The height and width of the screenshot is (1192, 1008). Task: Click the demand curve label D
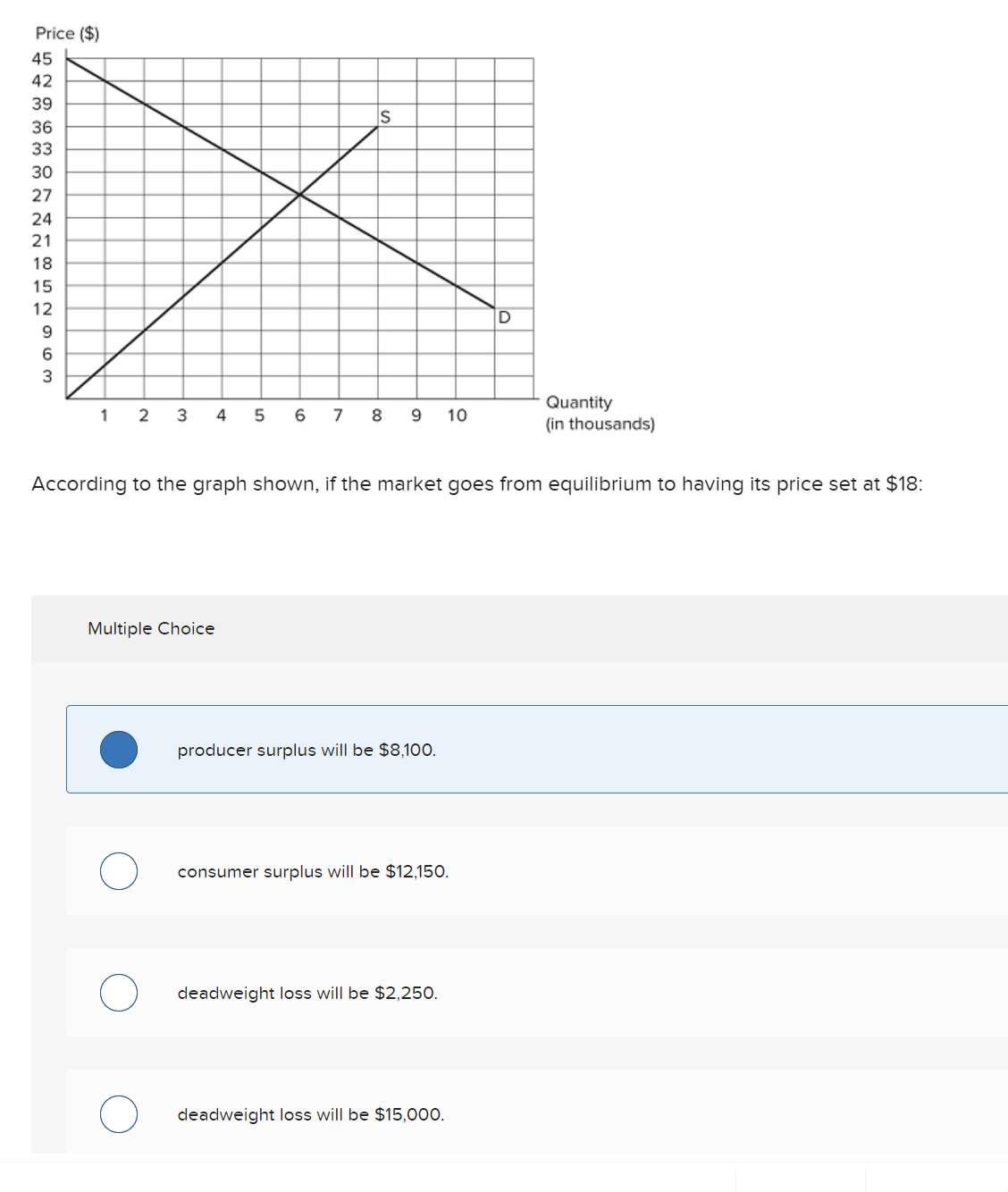pos(504,318)
